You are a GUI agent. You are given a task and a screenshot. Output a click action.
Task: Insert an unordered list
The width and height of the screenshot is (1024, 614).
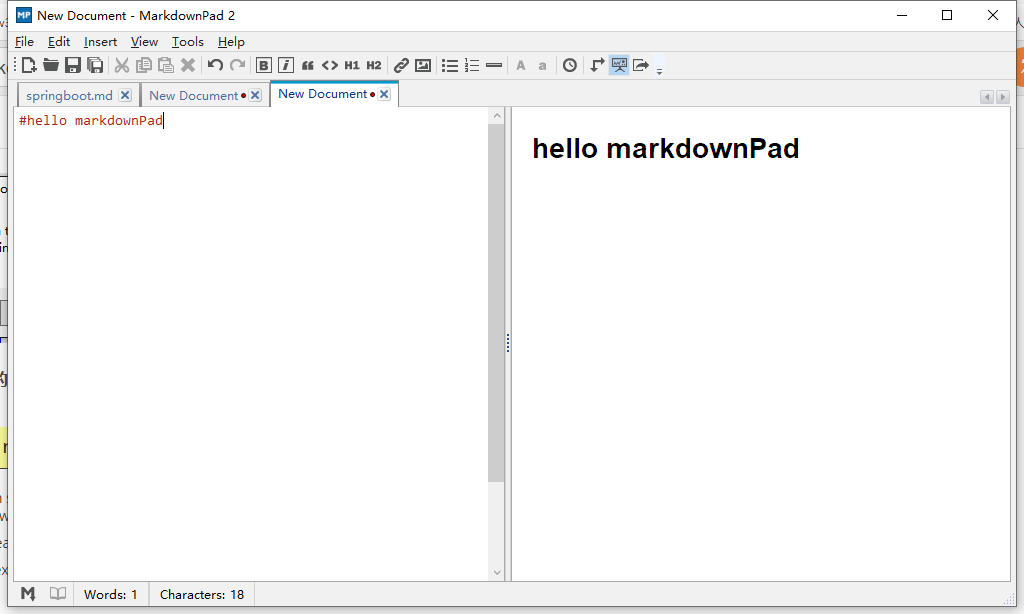(450, 65)
